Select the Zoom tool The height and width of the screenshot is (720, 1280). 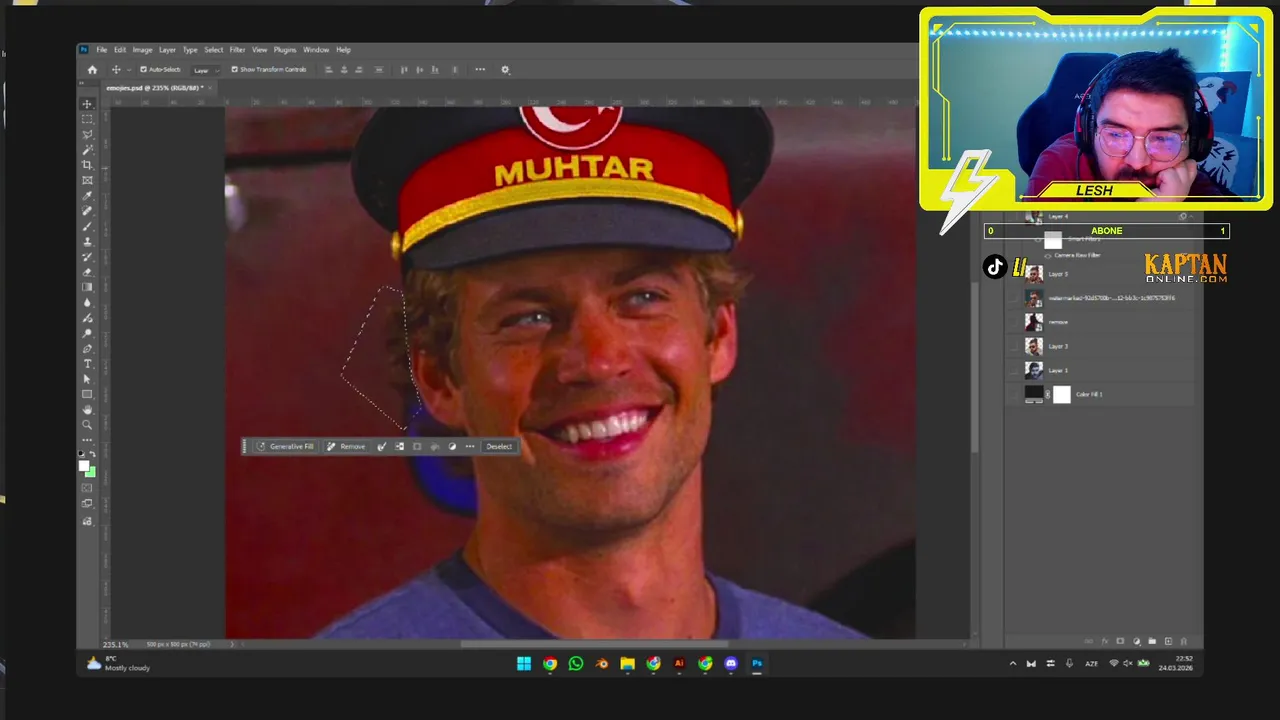(x=87, y=425)
